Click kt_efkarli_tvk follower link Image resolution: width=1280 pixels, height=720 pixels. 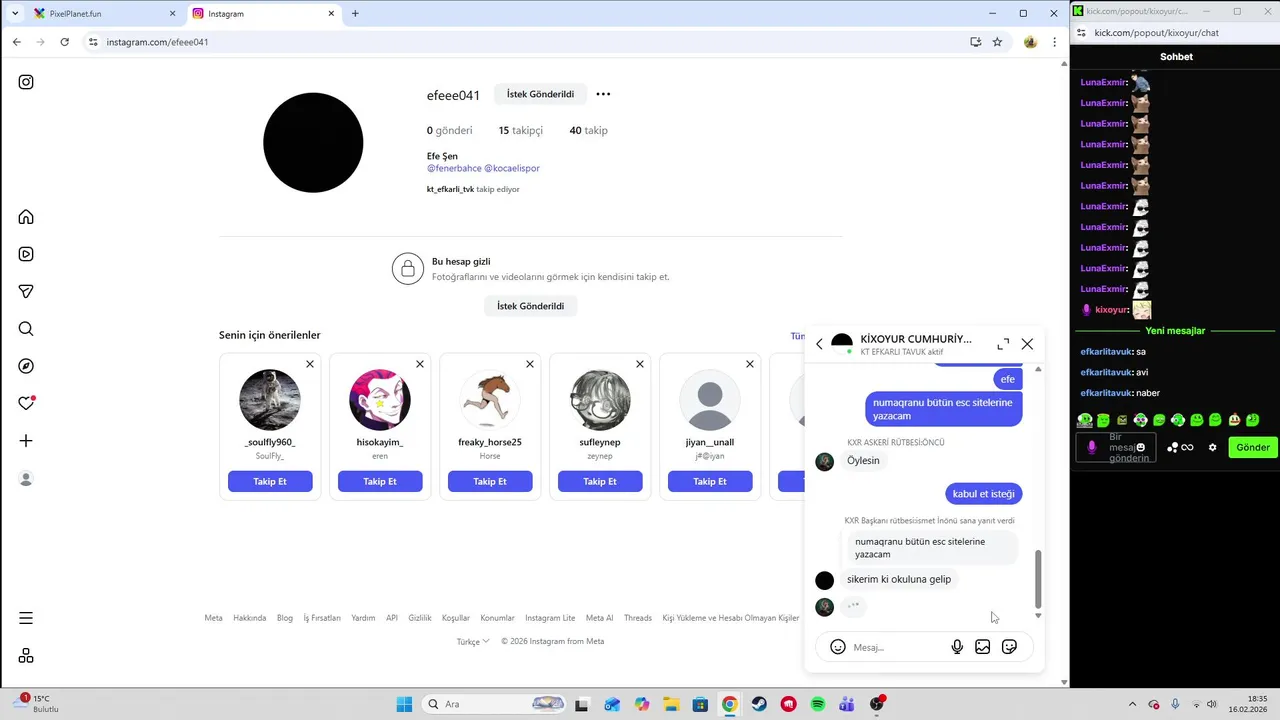450,189
